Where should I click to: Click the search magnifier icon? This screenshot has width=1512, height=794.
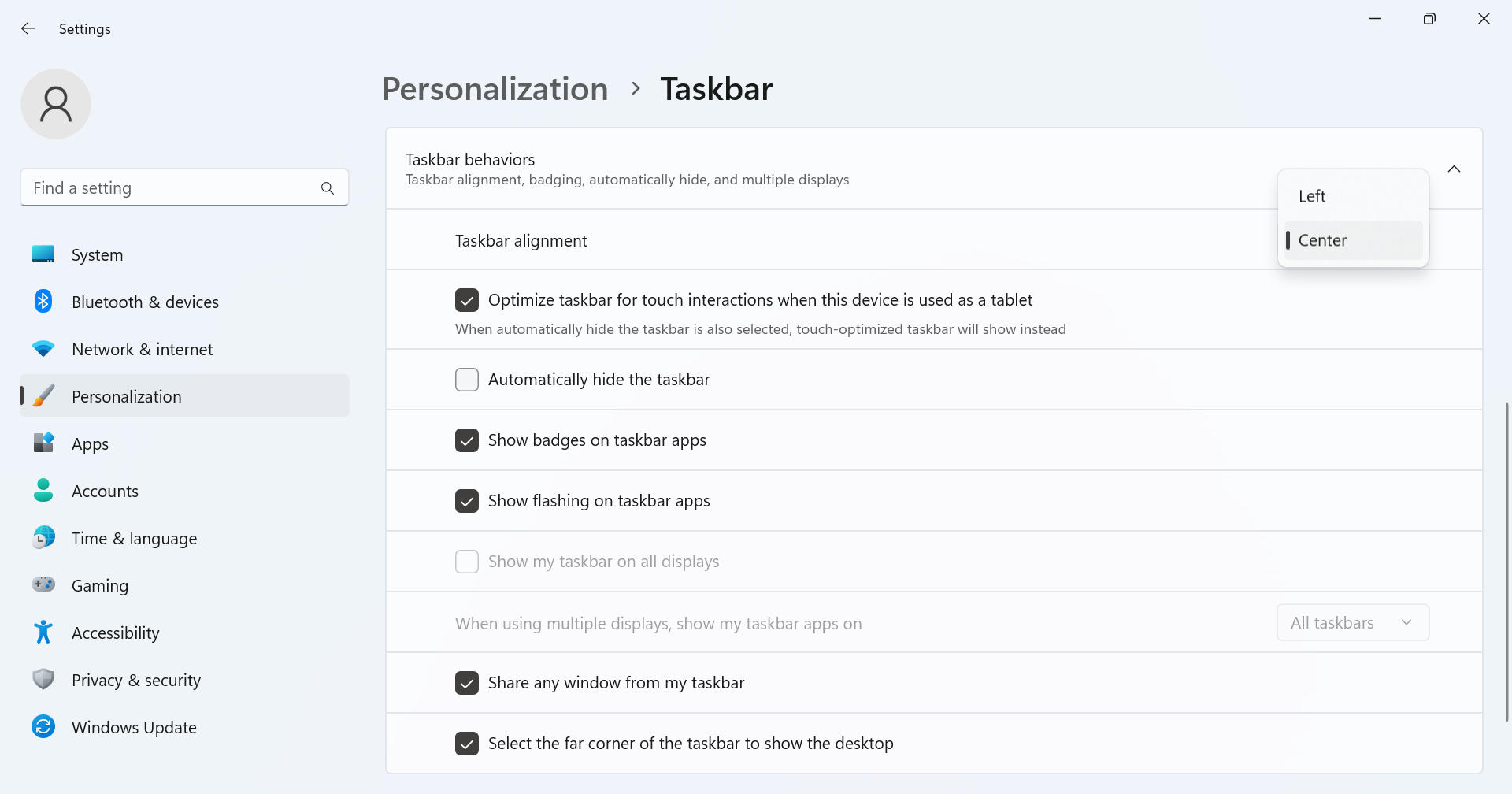pos(328,188)
